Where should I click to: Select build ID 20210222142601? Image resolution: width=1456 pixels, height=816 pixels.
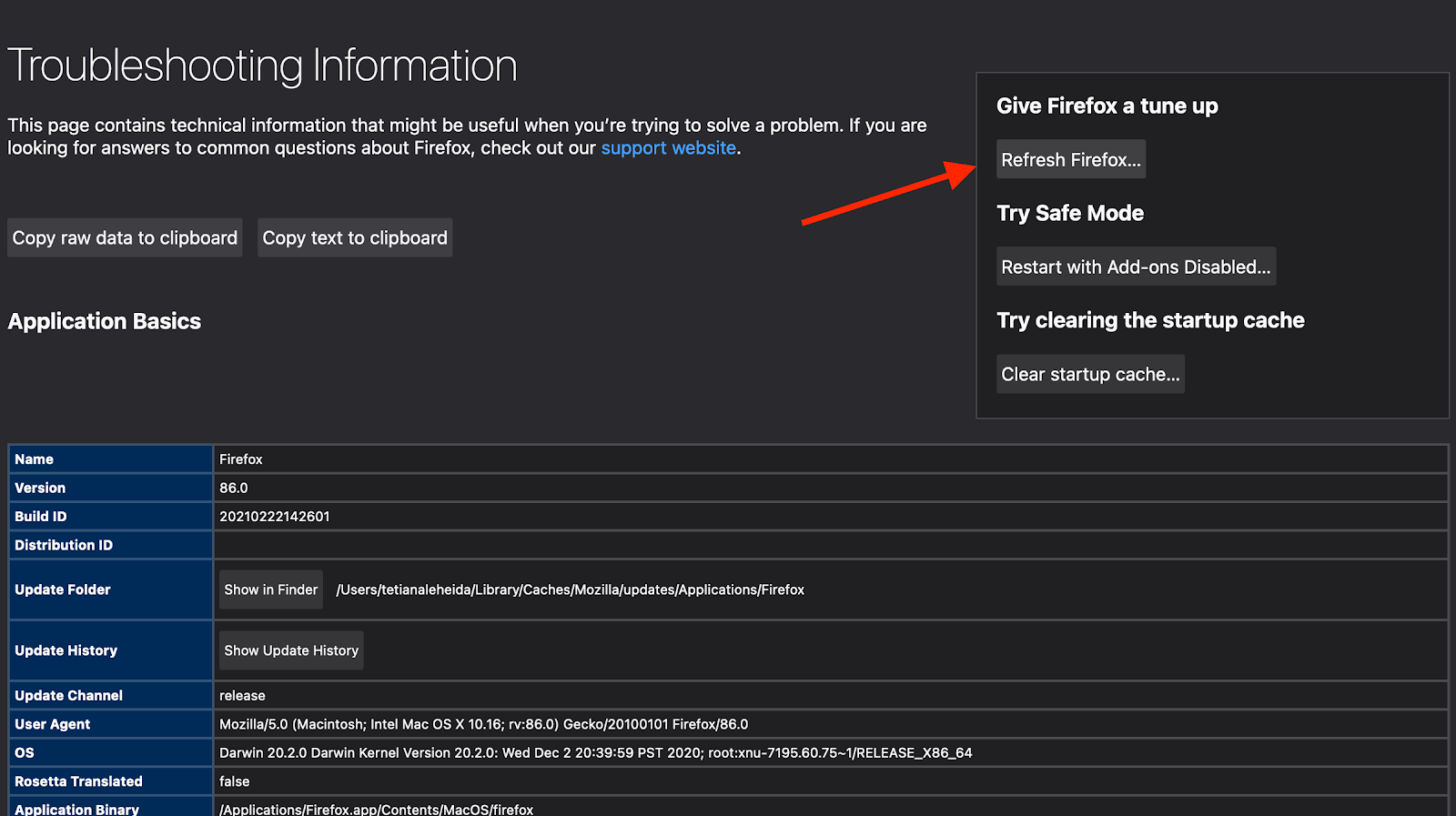coord(275,516)
